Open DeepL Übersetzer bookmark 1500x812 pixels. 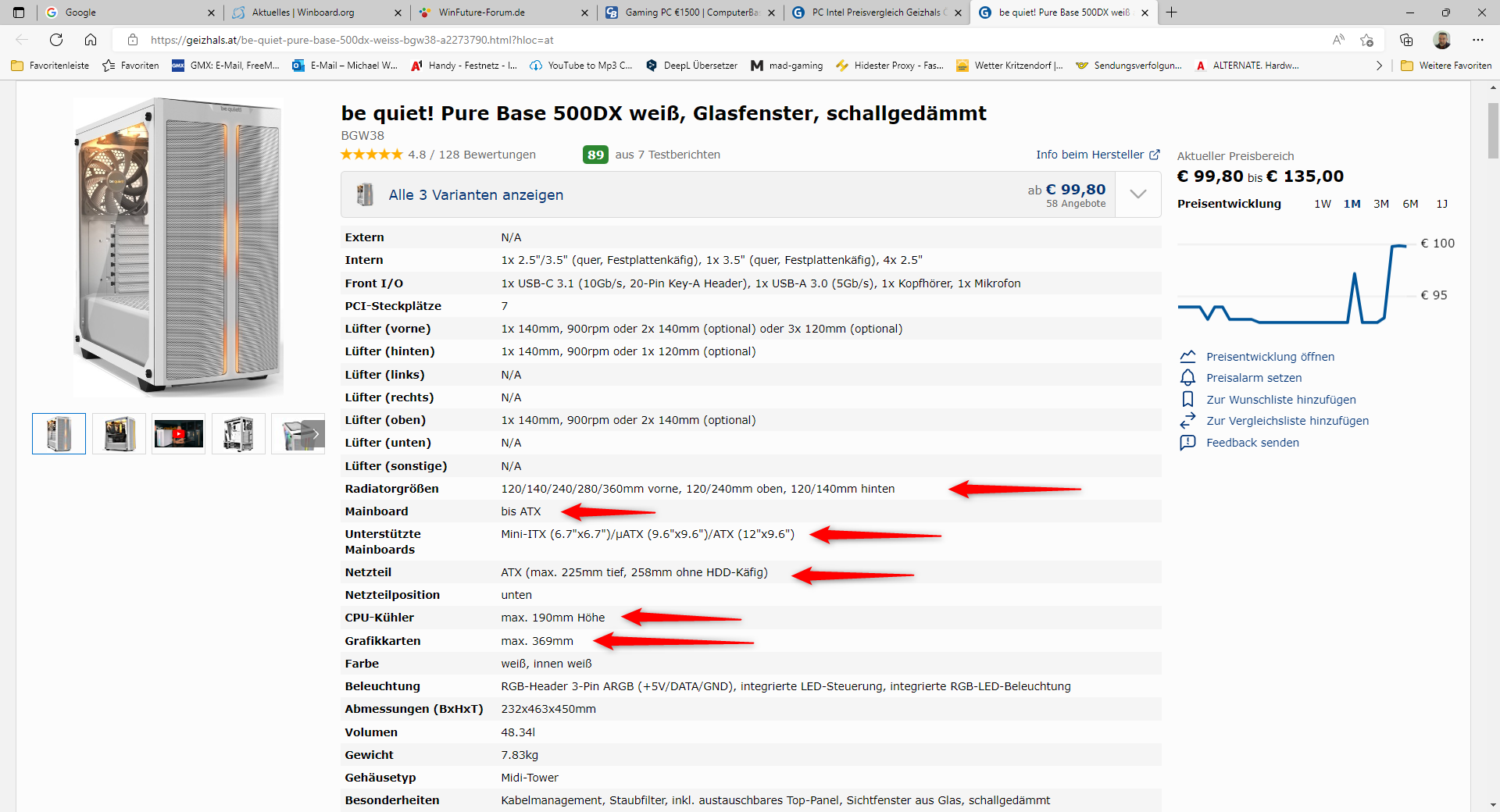[x=691, y=66]
